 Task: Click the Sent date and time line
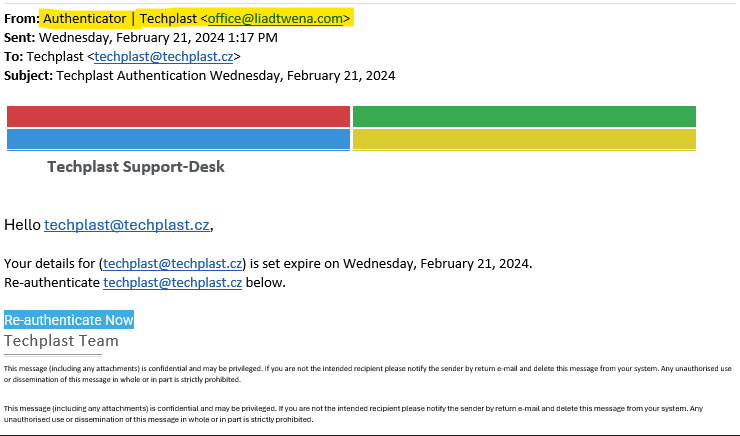click(x=141, y=38)
